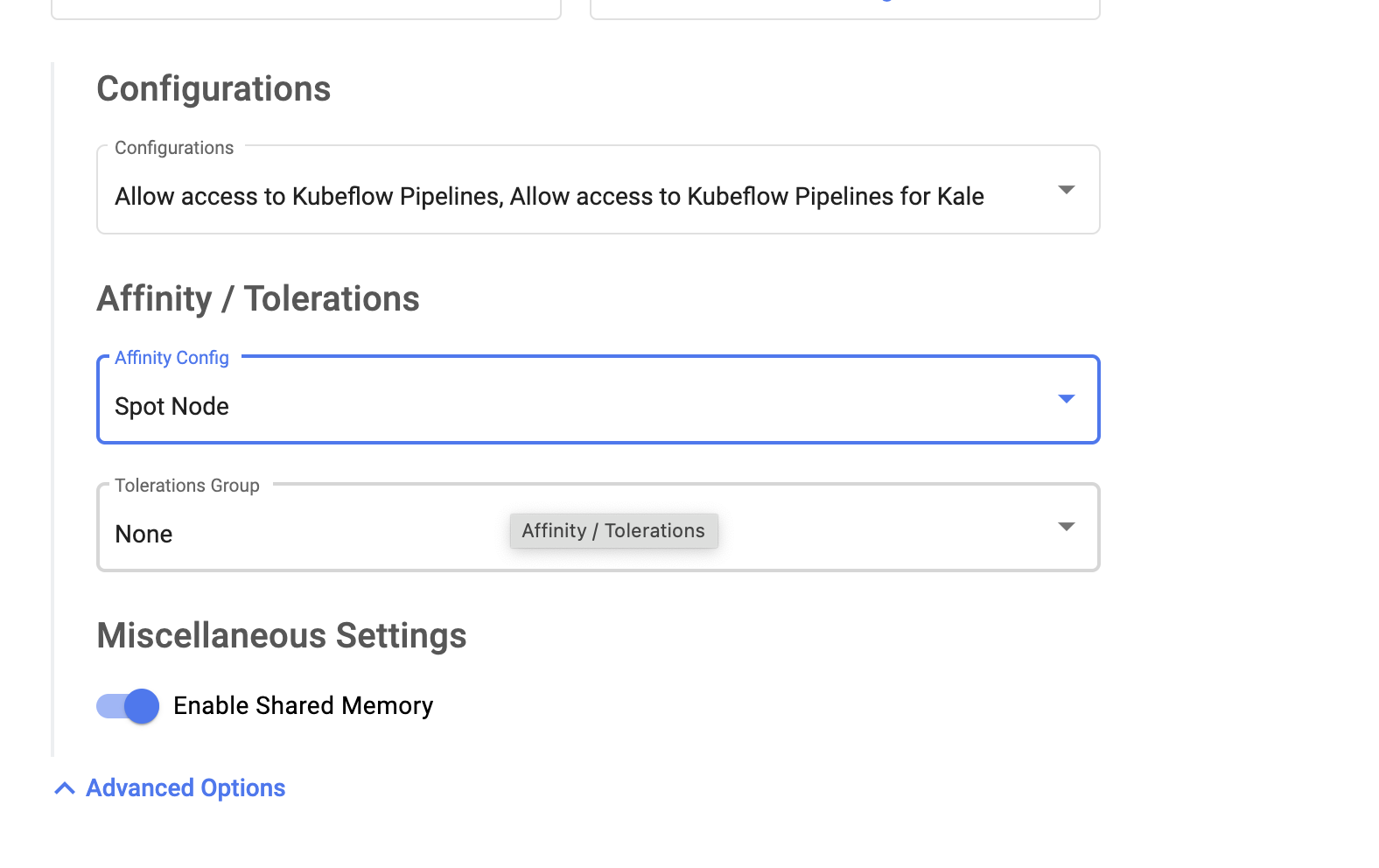Click the Tolerations Group dropdown arrow icon
The height and width of the screenshot is (868, 1379).
pyautogui.click(x=1066, y=527)
